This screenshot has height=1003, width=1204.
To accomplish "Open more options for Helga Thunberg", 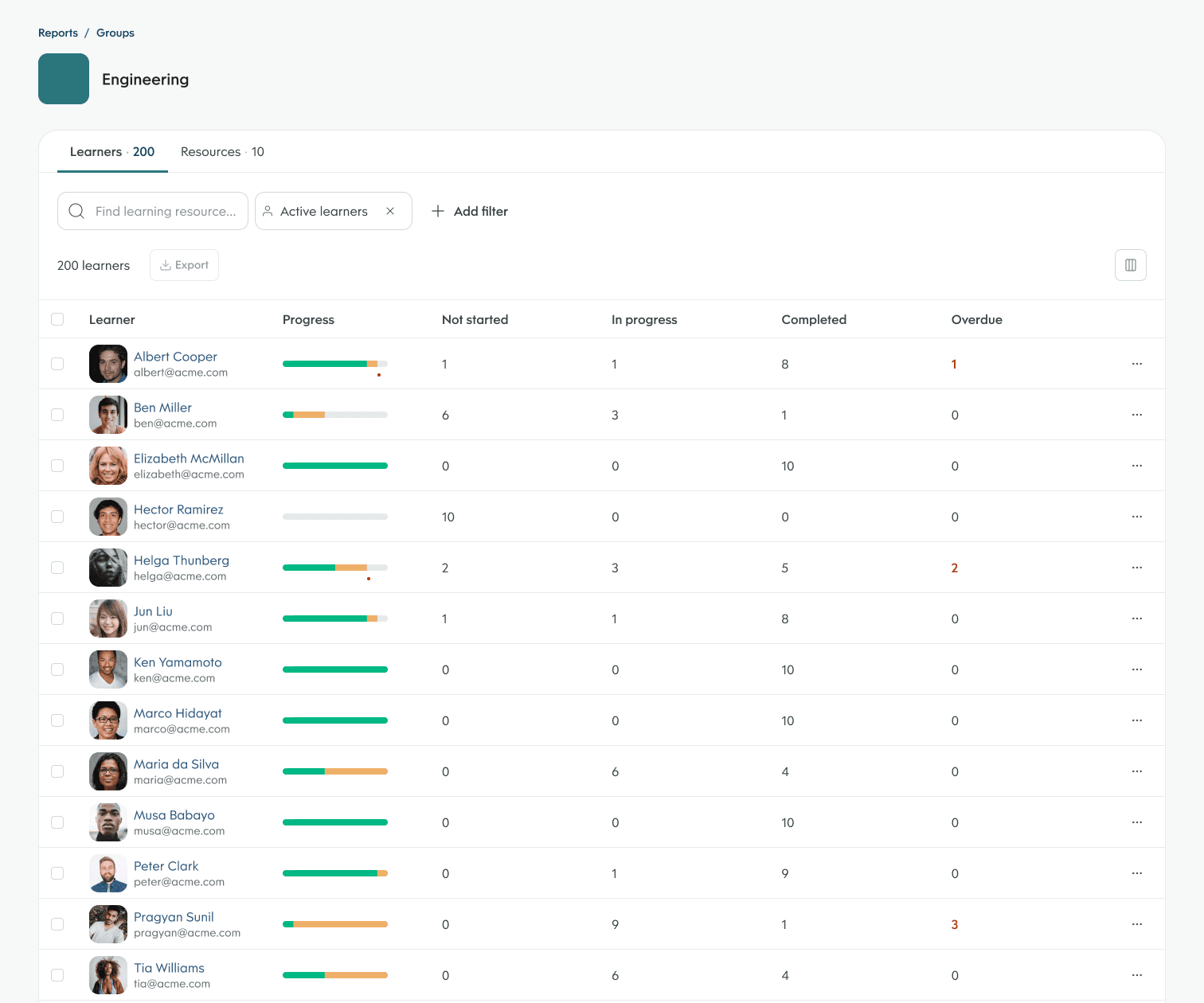I will [x=1136, y=568].
